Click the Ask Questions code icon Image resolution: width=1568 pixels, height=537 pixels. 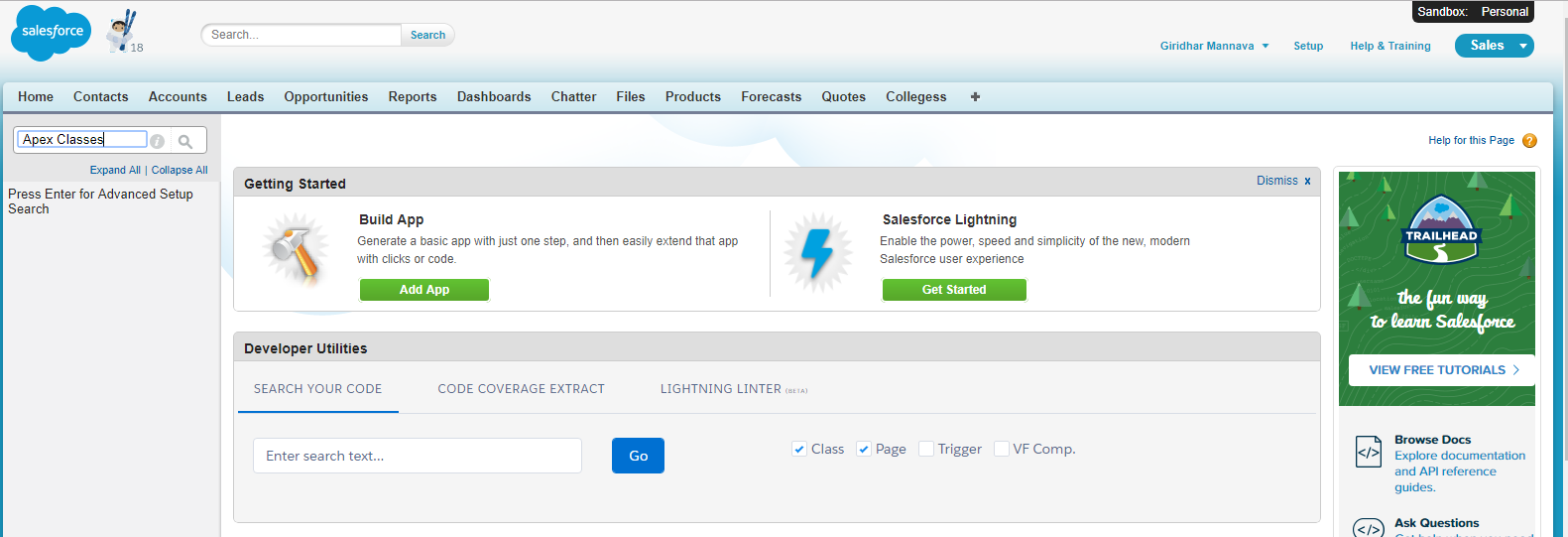(1369, 527)
